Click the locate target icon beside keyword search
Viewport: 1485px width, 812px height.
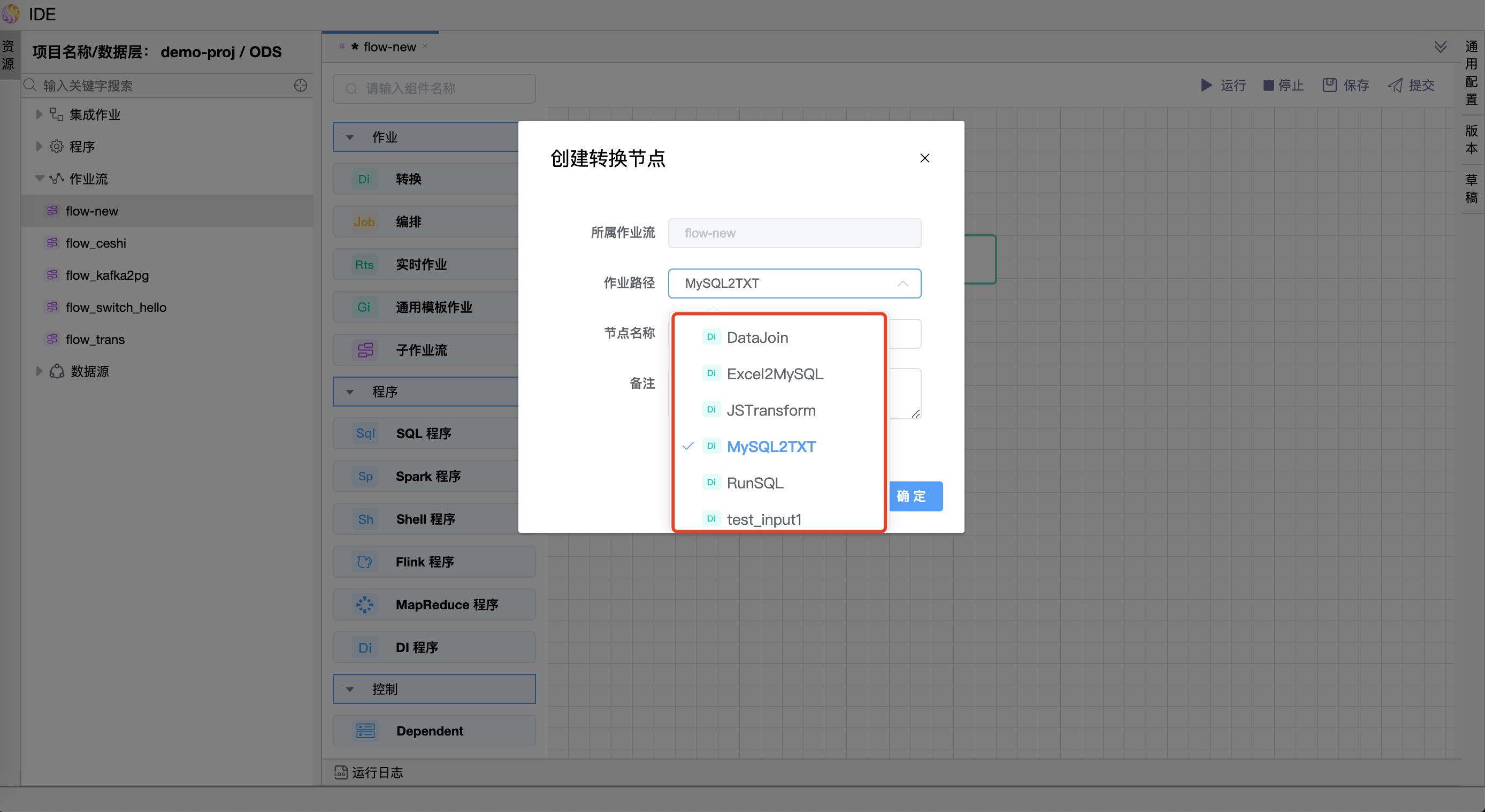300,85
